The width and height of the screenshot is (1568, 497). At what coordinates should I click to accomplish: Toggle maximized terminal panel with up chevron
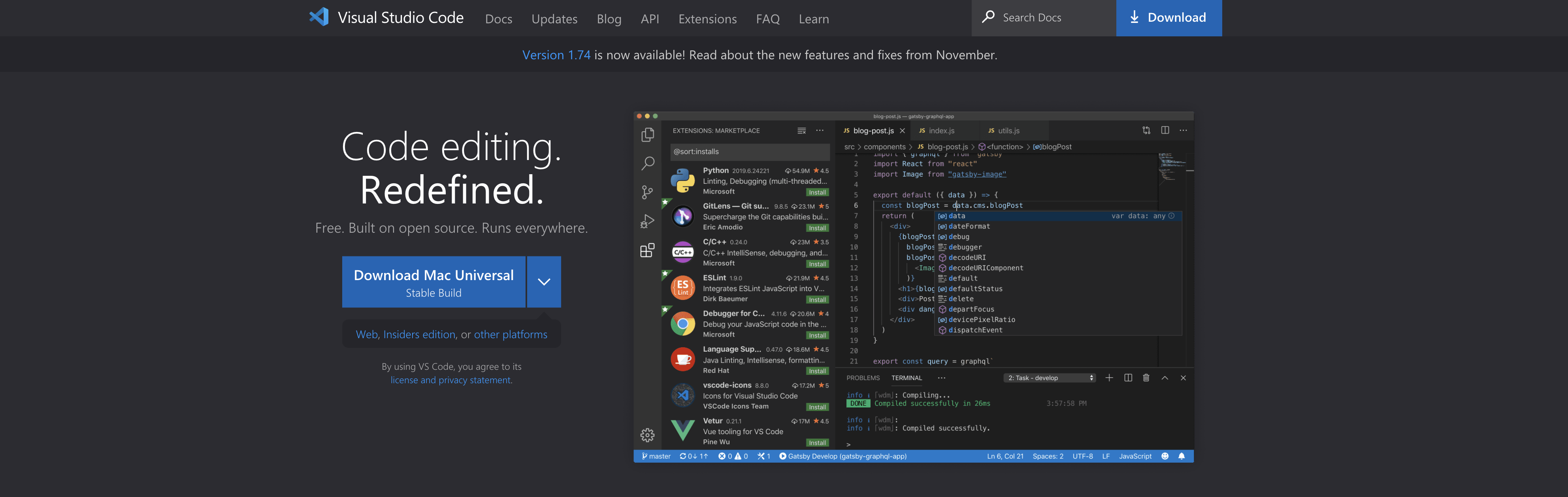pyautogui.click(x=1165, y=378)
